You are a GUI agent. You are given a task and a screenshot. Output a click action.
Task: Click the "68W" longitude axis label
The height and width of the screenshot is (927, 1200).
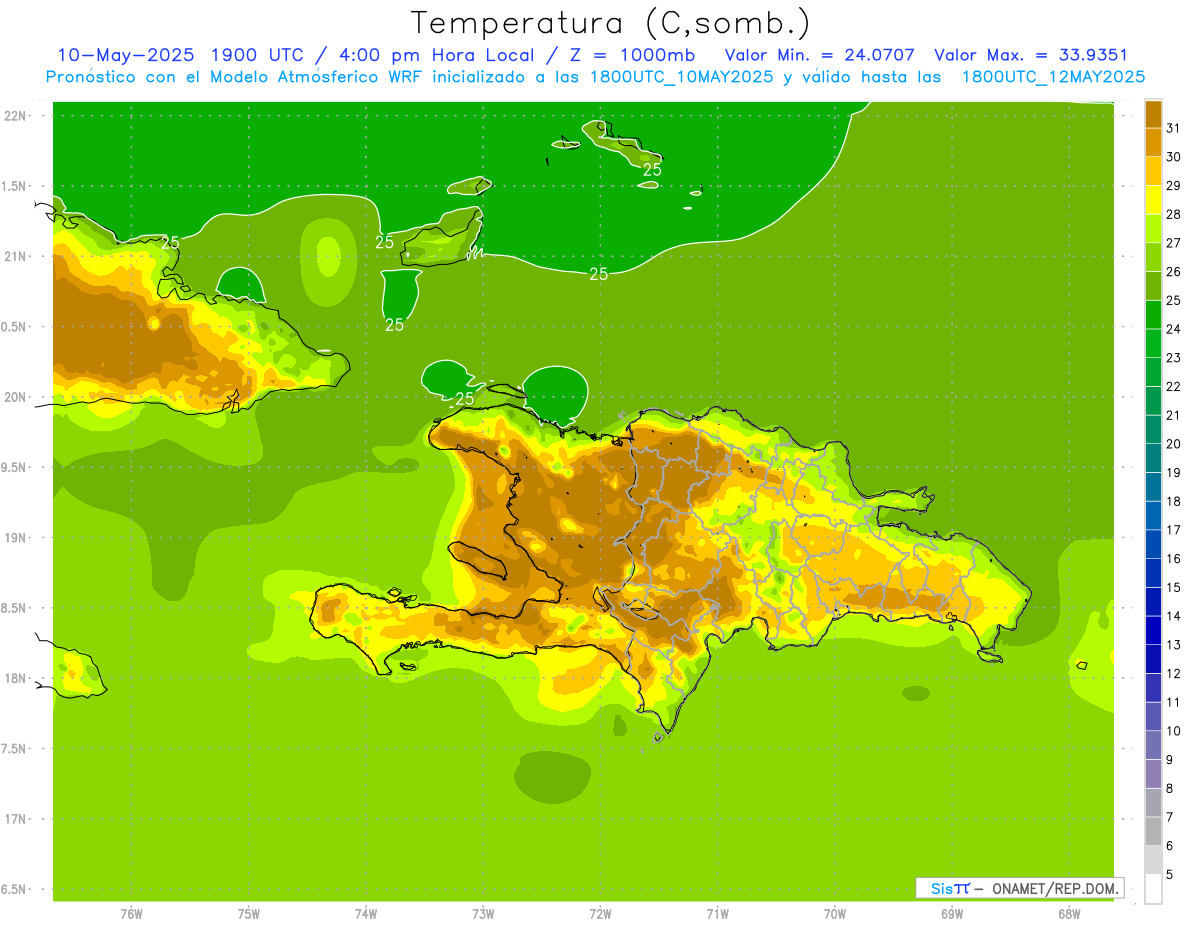1069,914
